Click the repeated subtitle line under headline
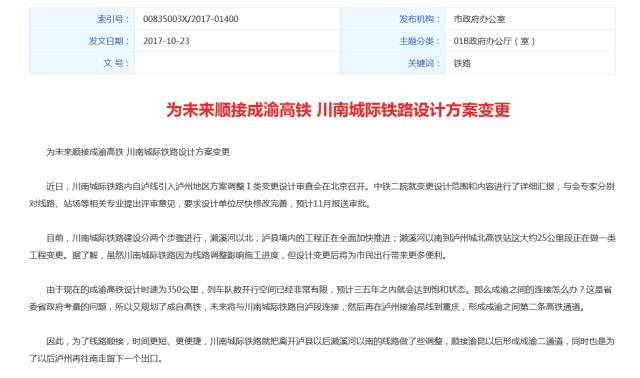The image size is (640, 378). [138, 152]
